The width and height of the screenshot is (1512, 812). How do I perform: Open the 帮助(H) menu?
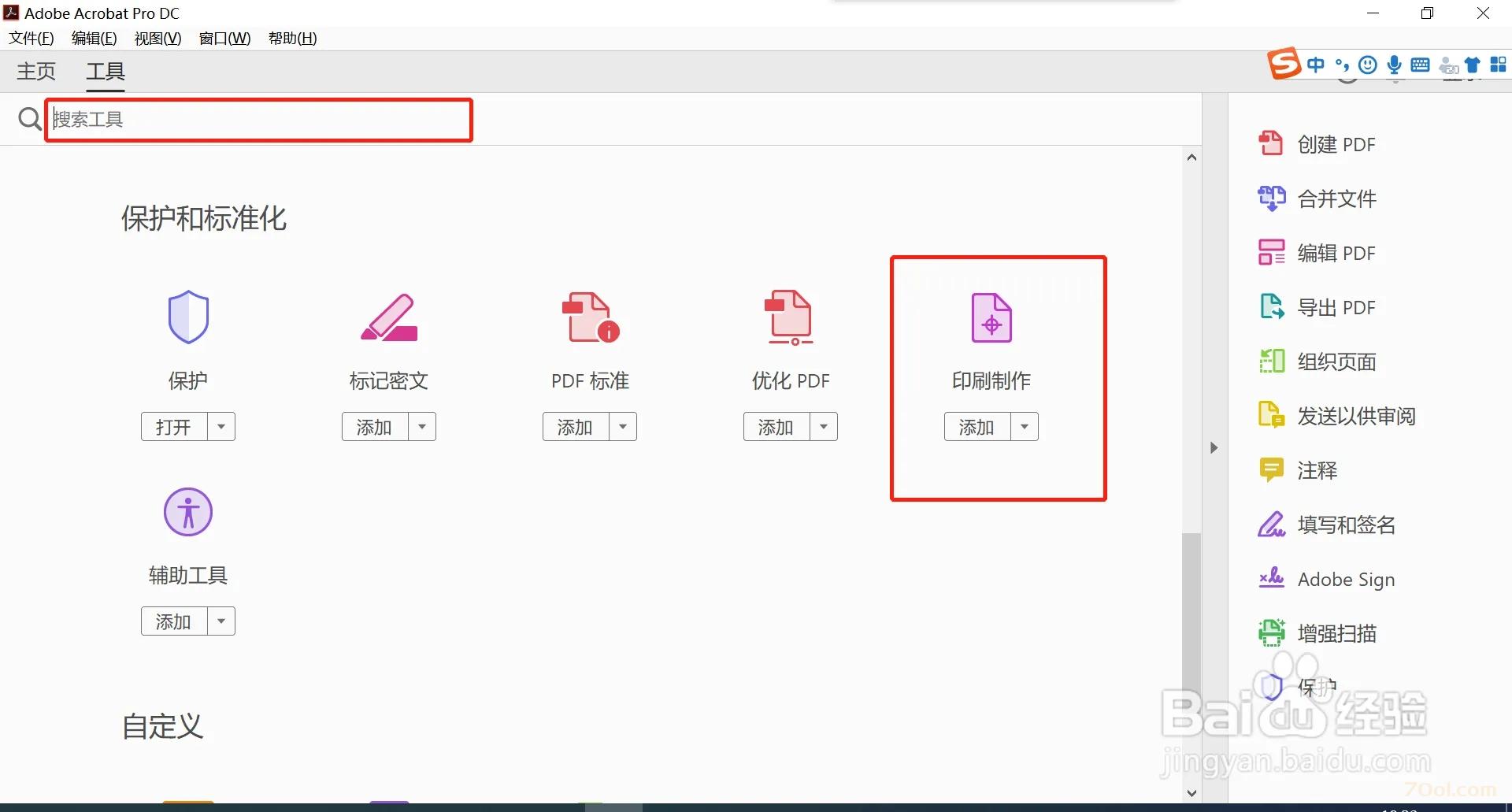292,38
